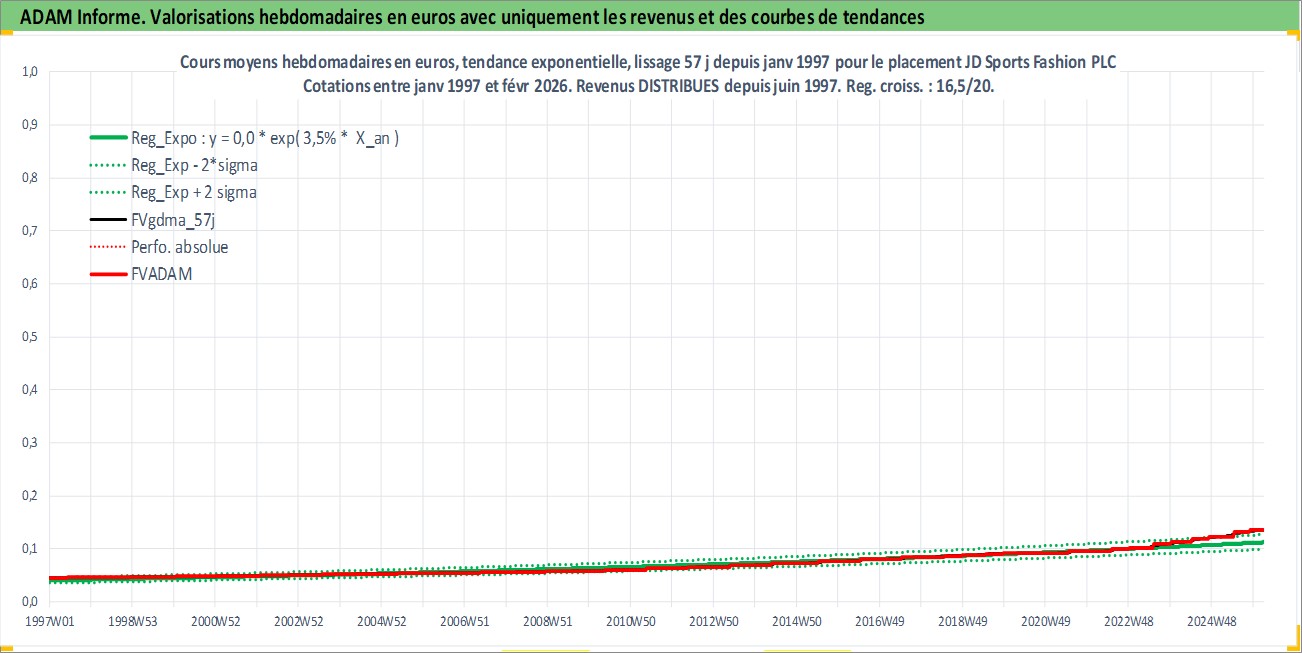
Task: Click the y-axis label 0,9
Action: [x=29, y=126]
